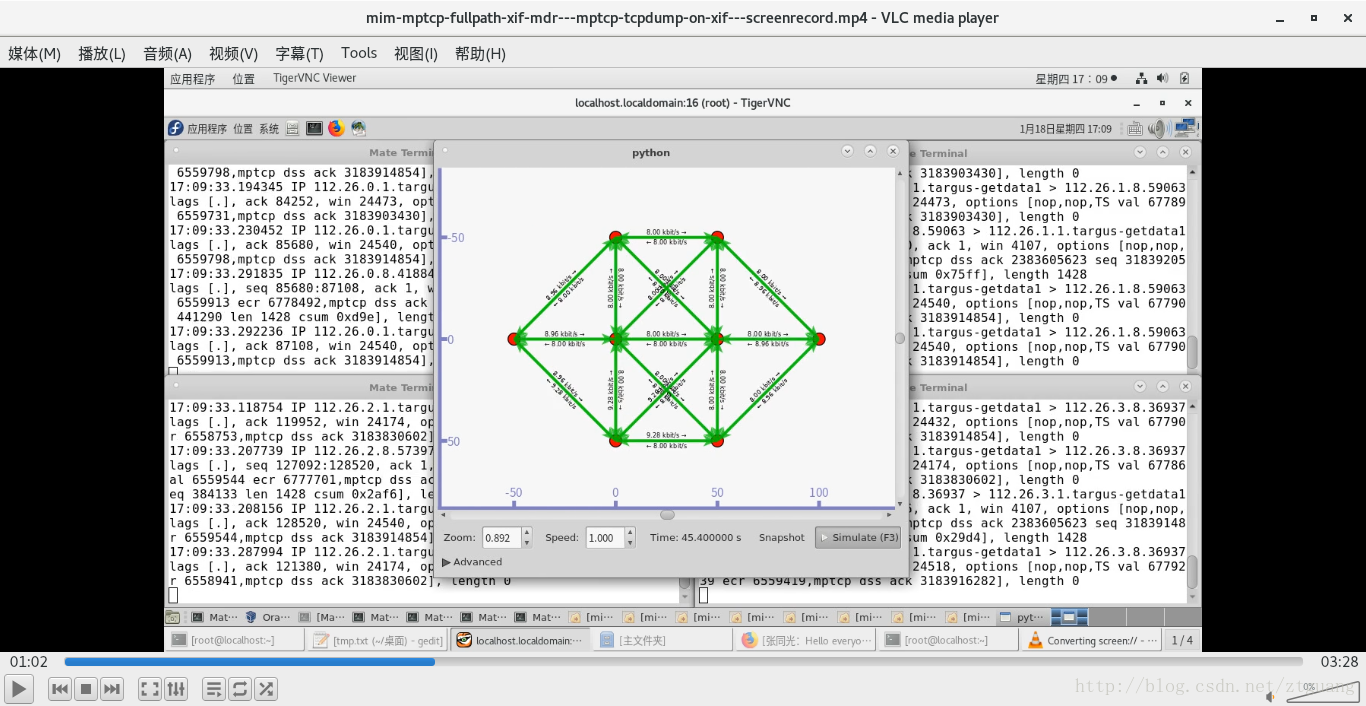
Task: Click the elapsed time 01:02 label
Action: (29, 662)
